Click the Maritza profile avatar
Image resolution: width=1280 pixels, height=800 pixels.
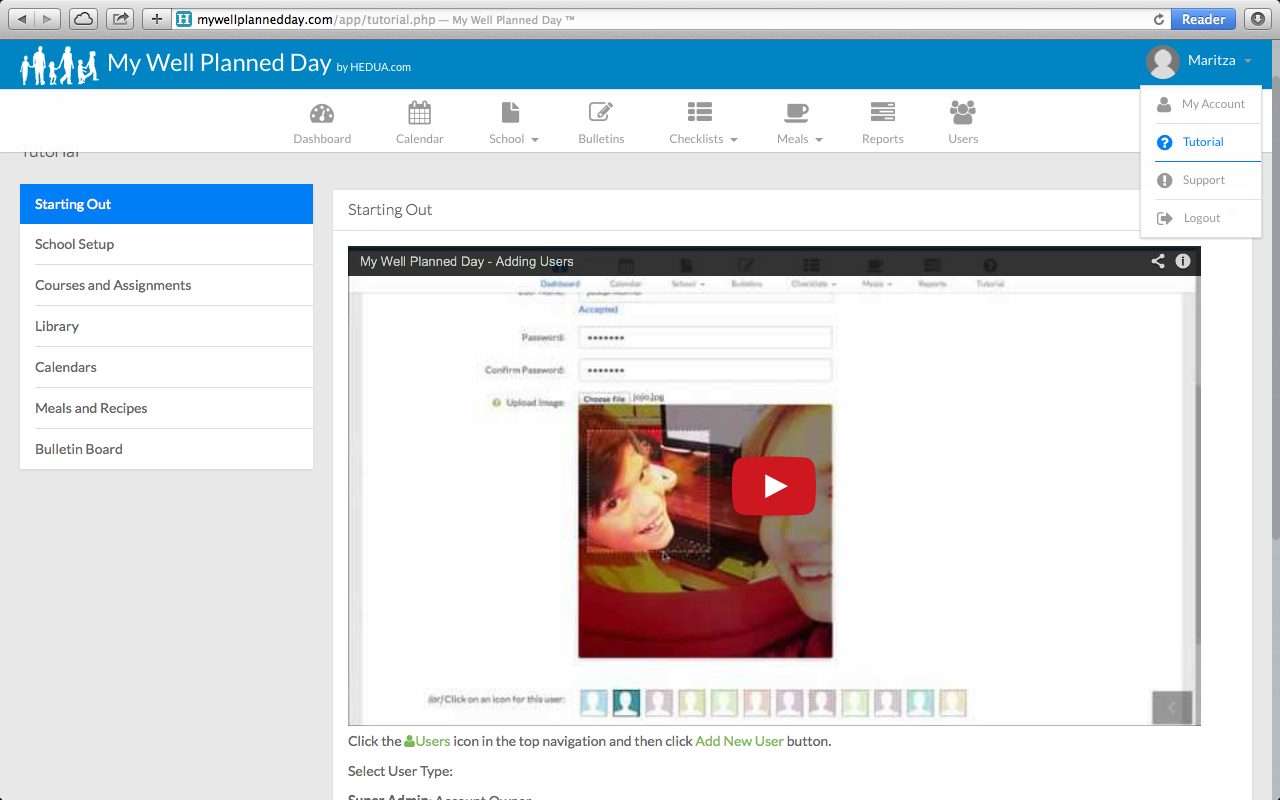tap(1162, 62)
